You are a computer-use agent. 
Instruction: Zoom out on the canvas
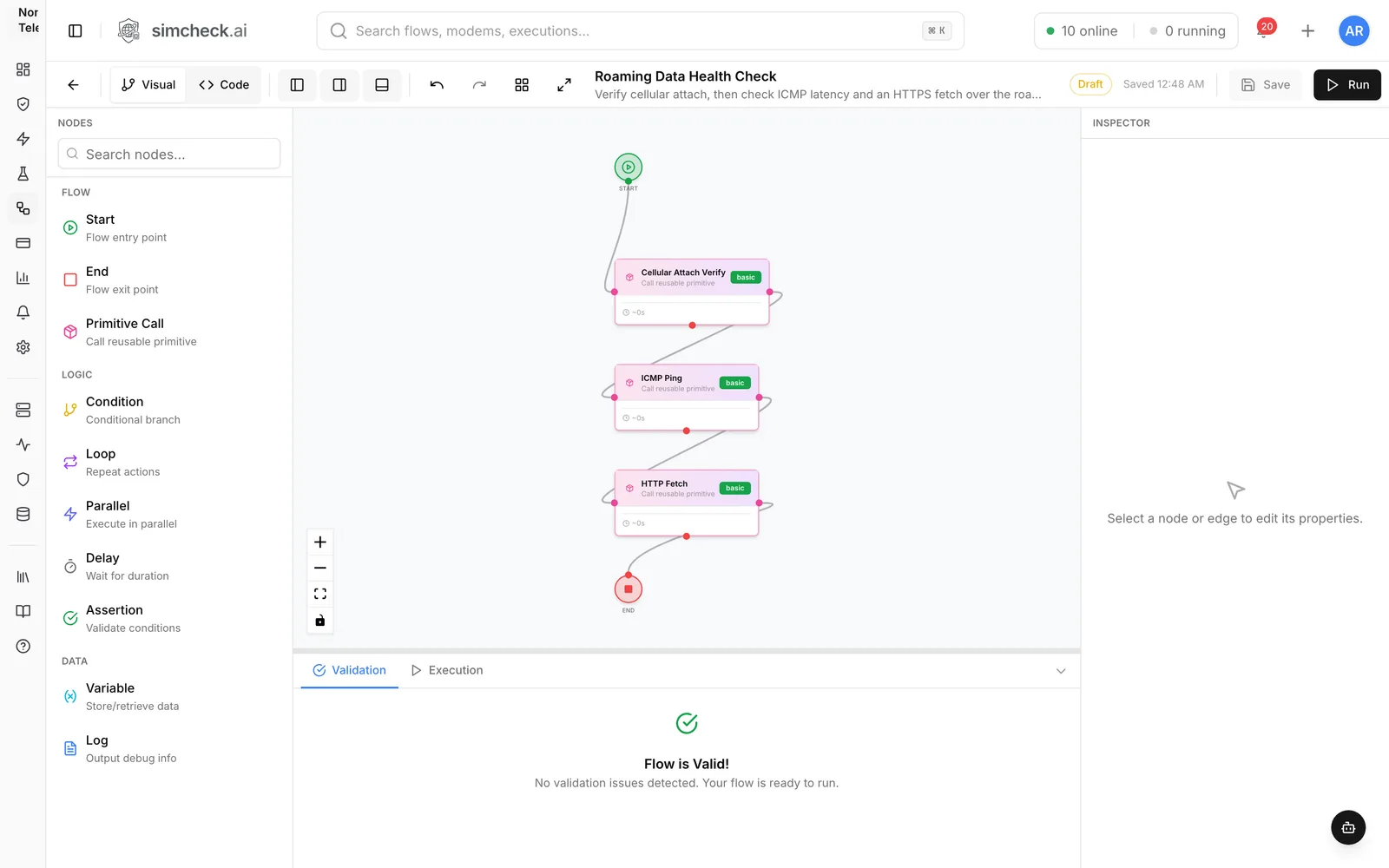click(320, 568)
